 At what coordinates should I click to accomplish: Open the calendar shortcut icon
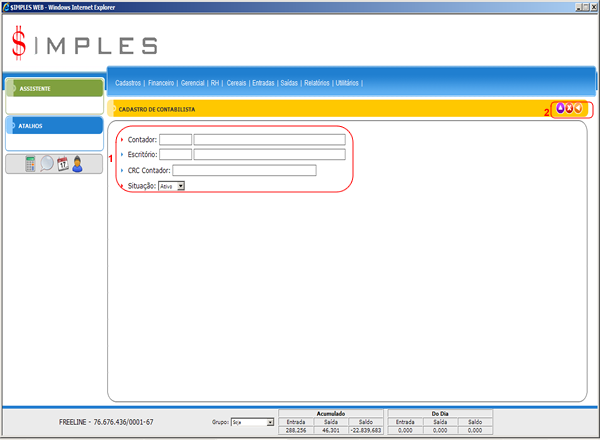click(x=62, y=164)
